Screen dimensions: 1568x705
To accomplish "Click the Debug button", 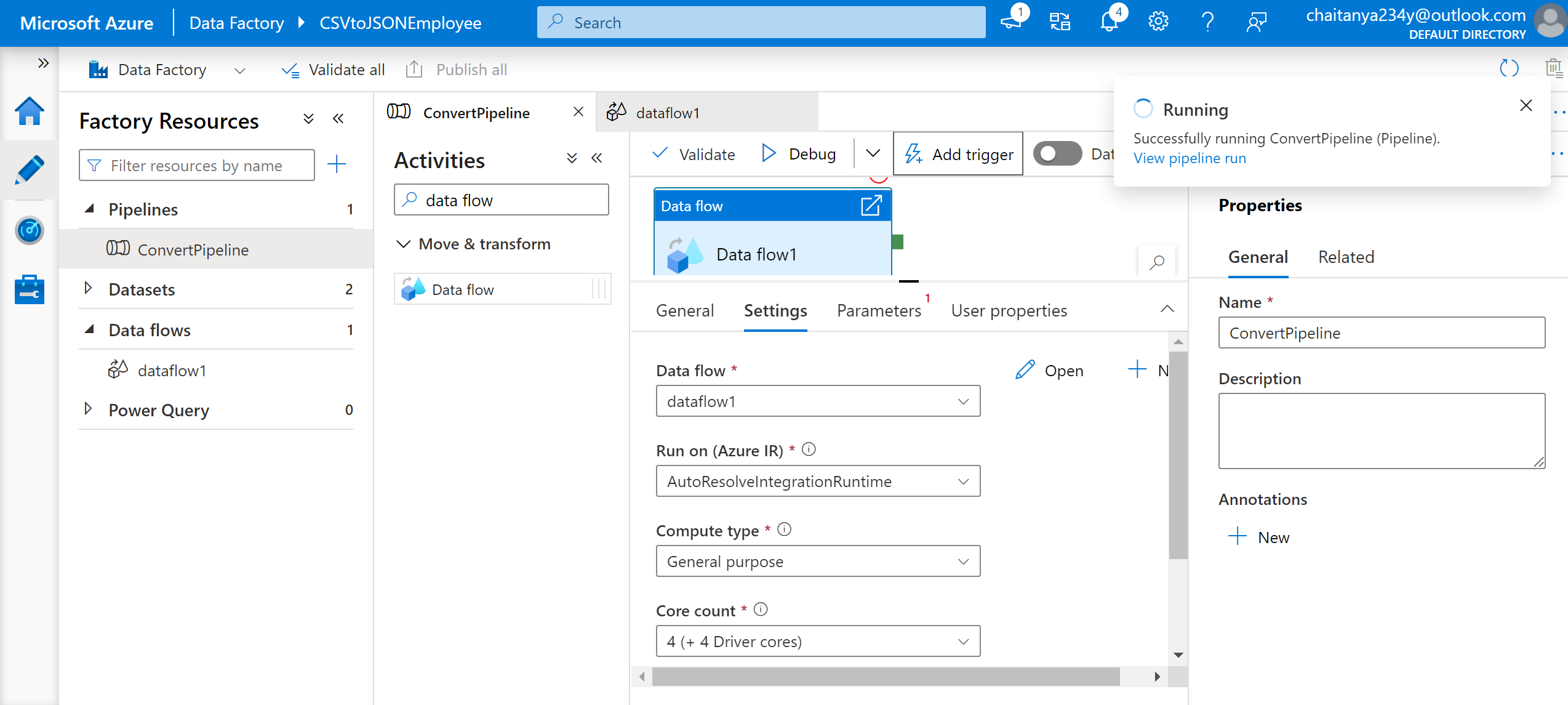I will click(799, 154).
